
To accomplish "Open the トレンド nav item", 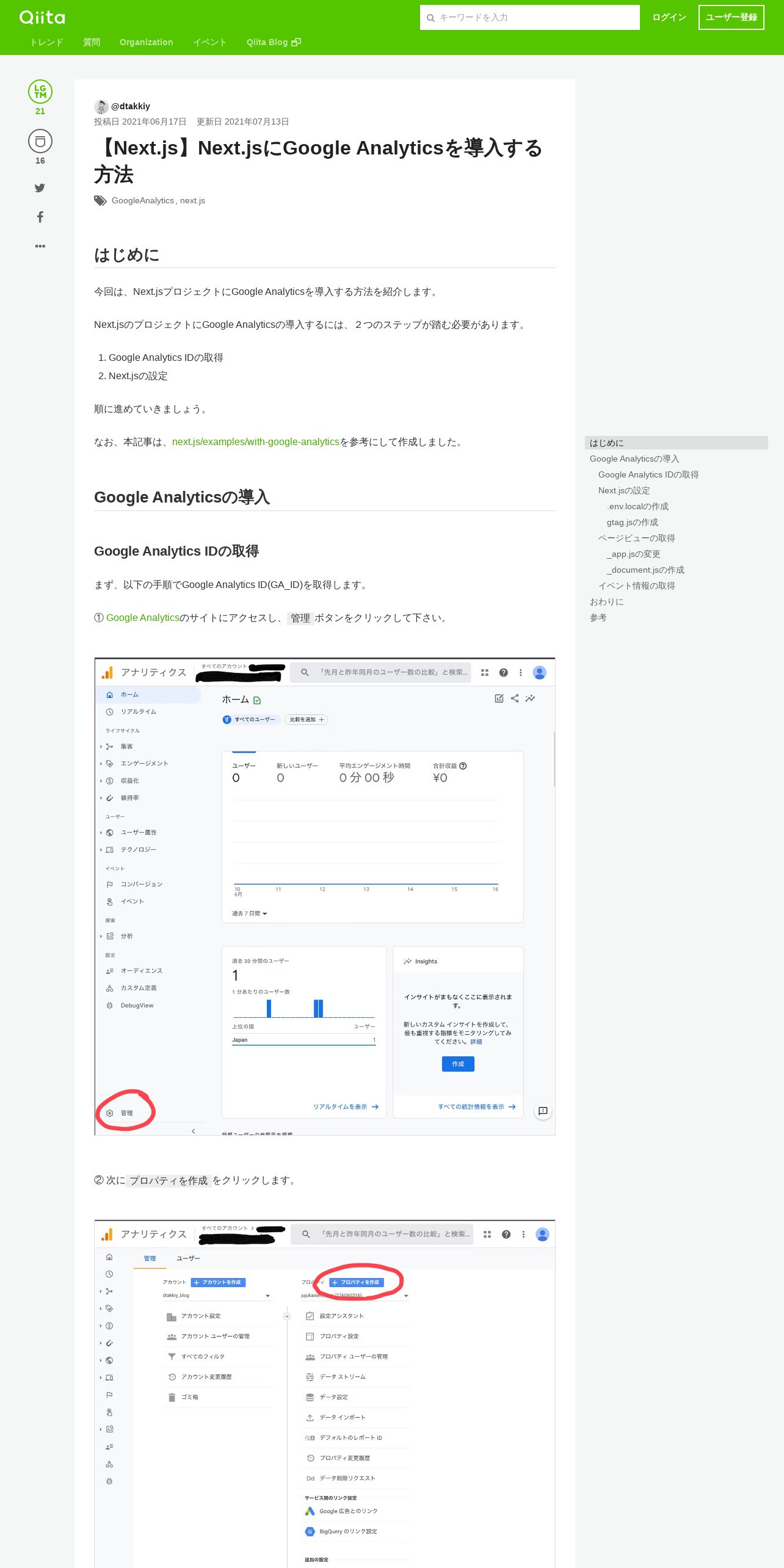I will (x=46, y=42).
